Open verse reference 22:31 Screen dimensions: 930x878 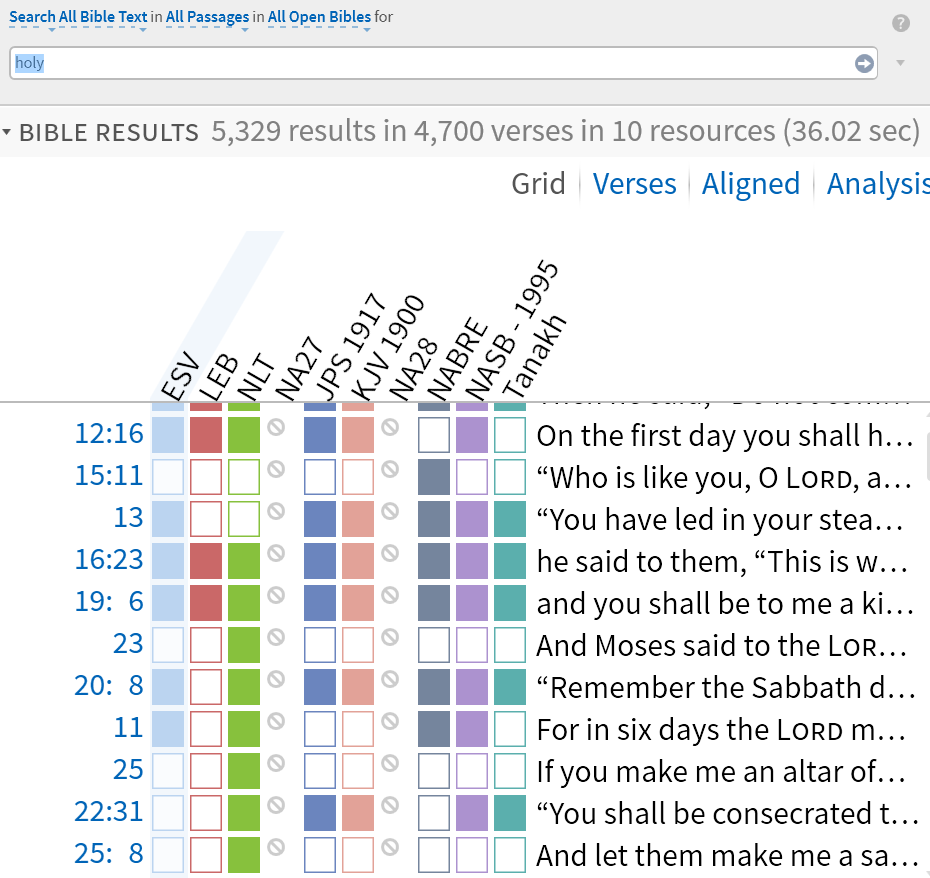click(x=109, y=812)
